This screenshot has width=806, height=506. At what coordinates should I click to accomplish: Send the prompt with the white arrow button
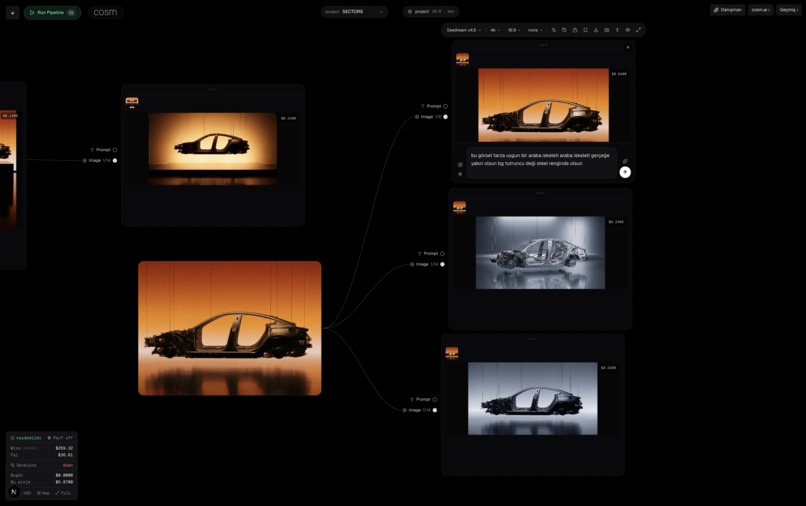(625, 172)
